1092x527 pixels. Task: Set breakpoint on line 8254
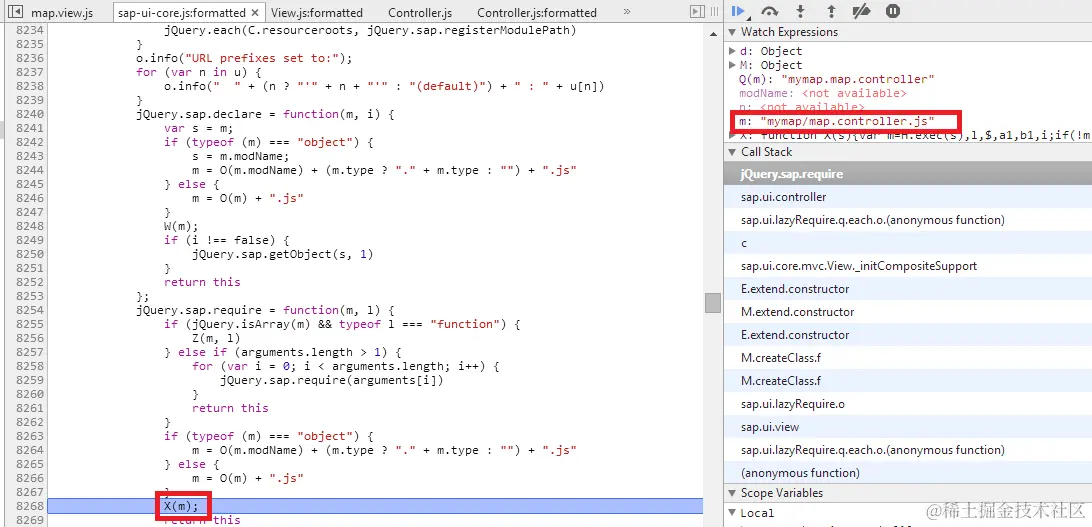[29, 310]
